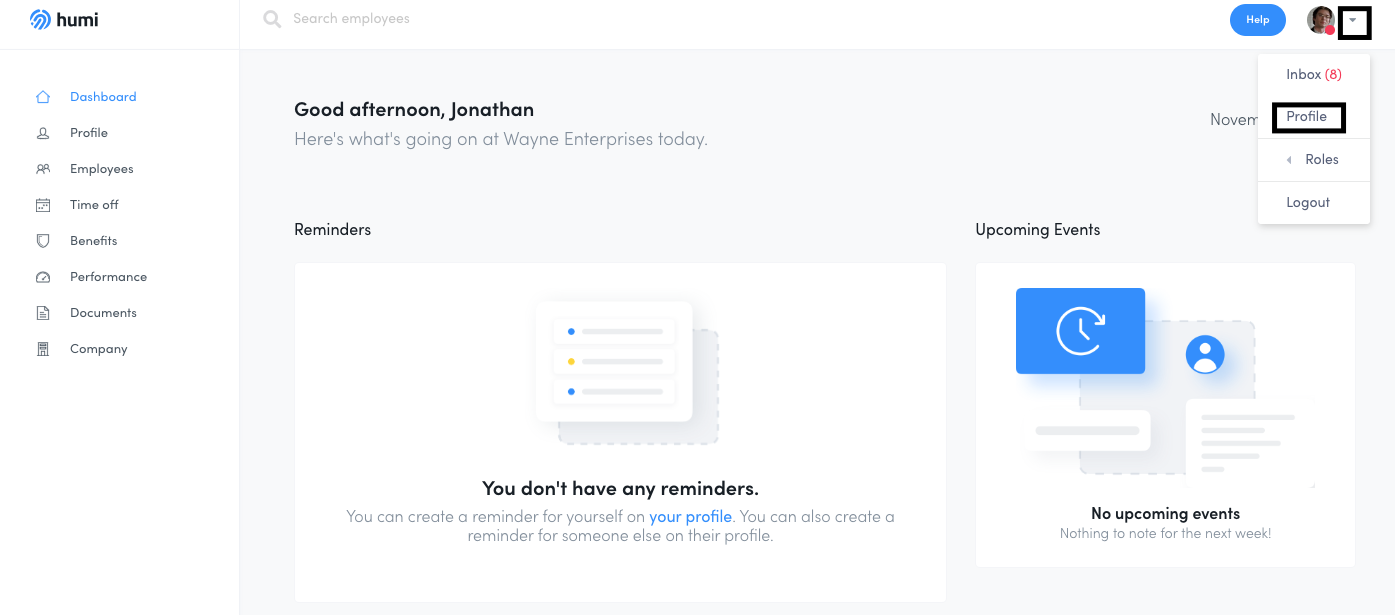Select the Company building icon
Image resolution: width=1395 pixels, height=615 pixels.
click(x=43, y=349)
